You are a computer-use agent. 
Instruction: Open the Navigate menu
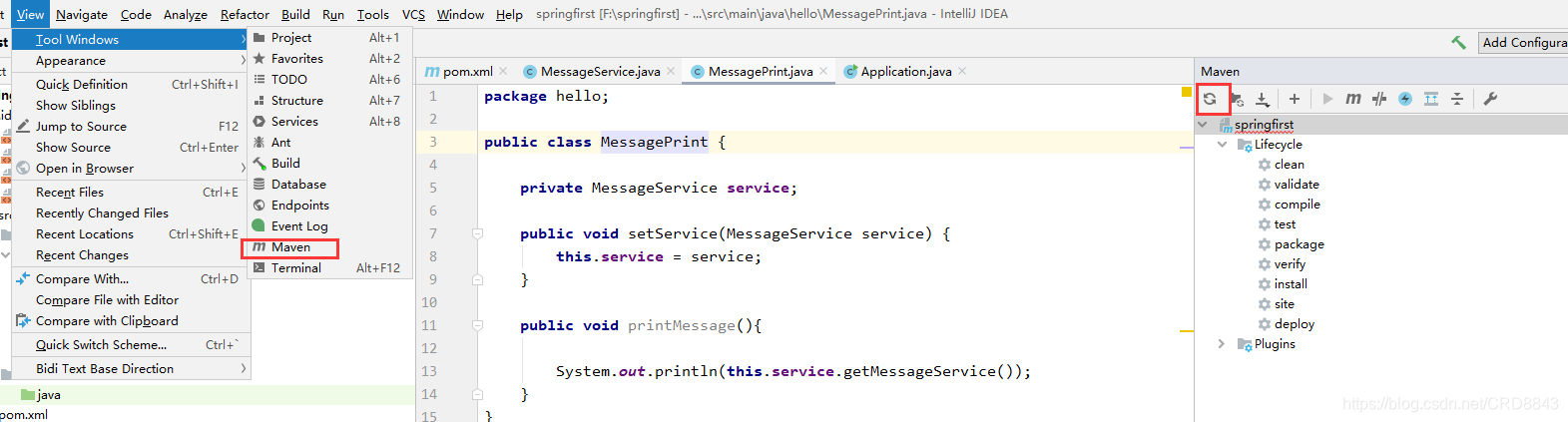tap(82, 14)
